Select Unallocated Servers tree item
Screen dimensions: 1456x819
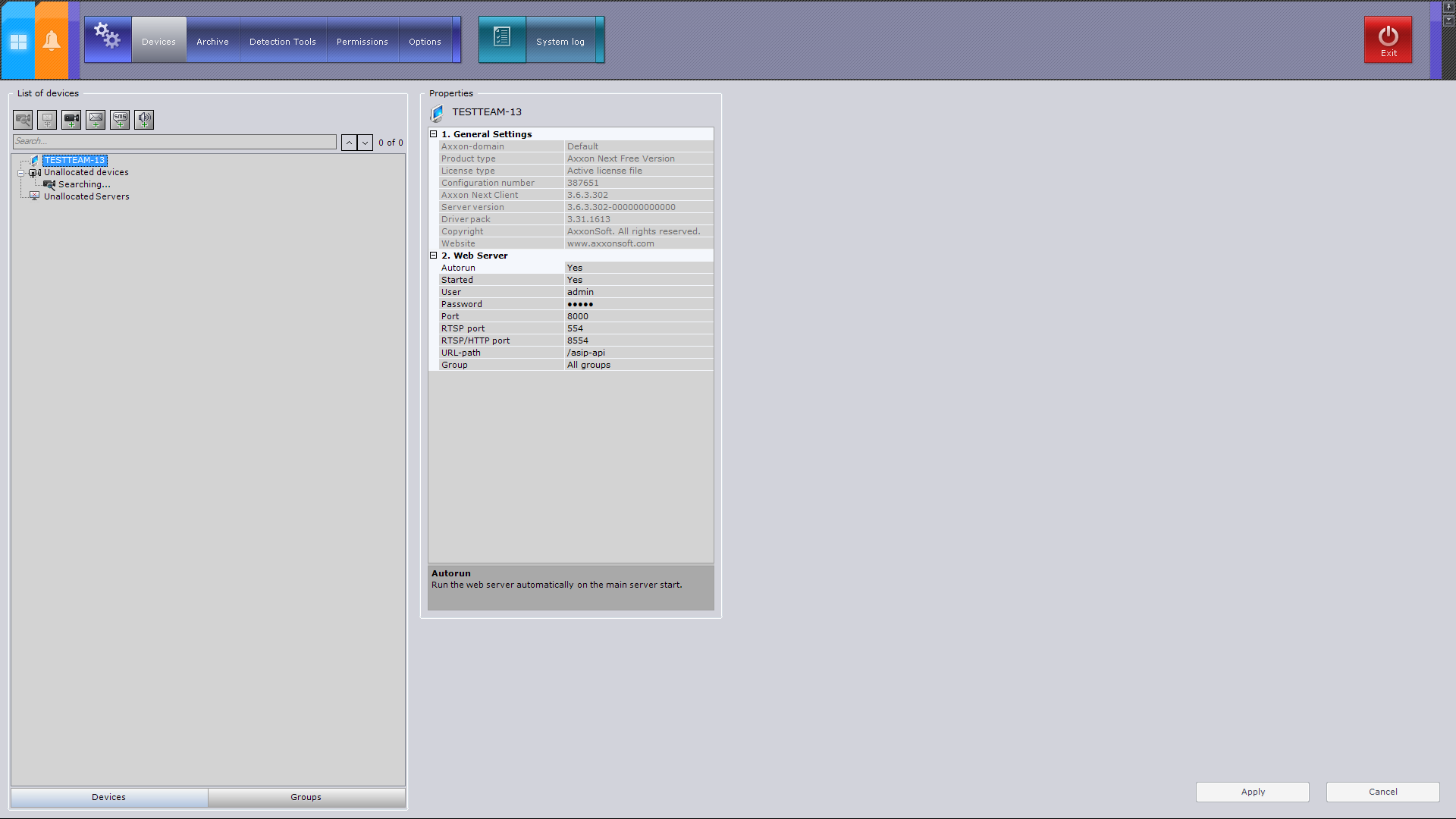click(86, 196)
